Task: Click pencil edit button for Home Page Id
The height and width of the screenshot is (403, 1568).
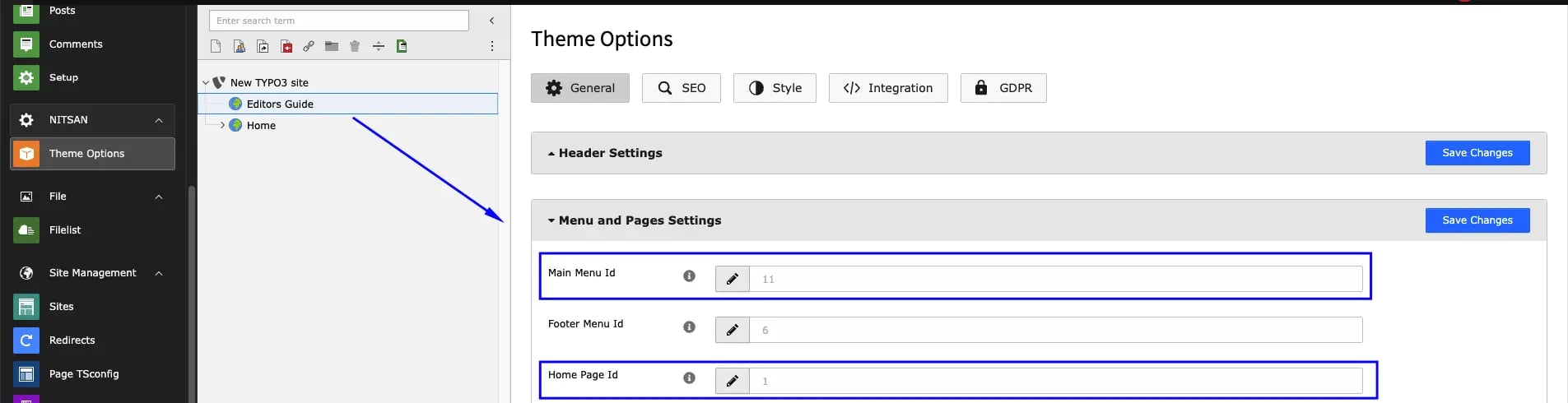Action: pos(733,381)
